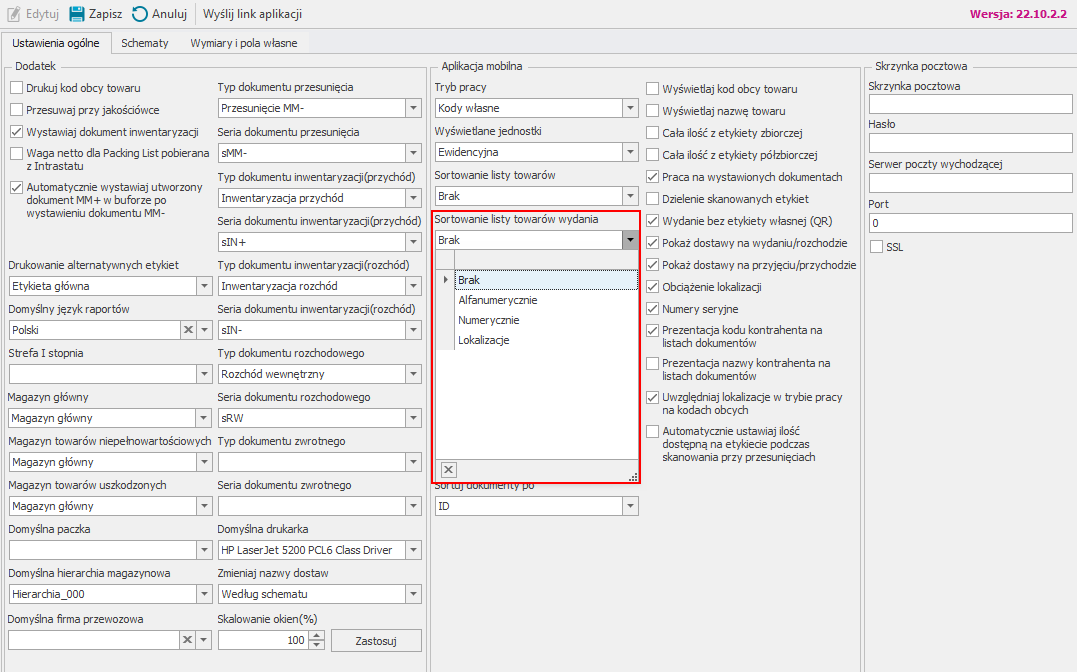
Task: Expand the Domyślna drukarka dropdown
Action: [413, 550]
